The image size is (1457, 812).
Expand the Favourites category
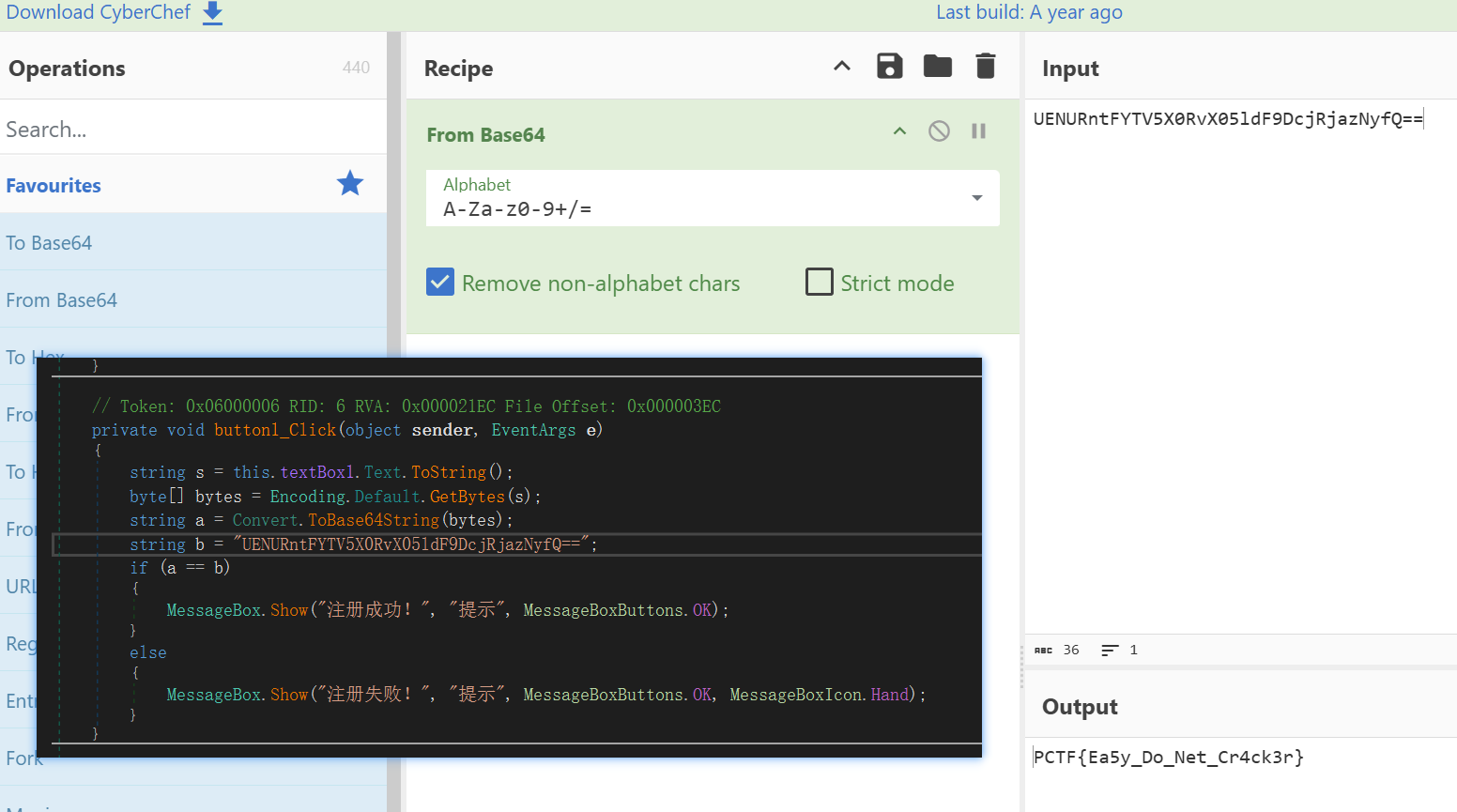click(54, 186)
